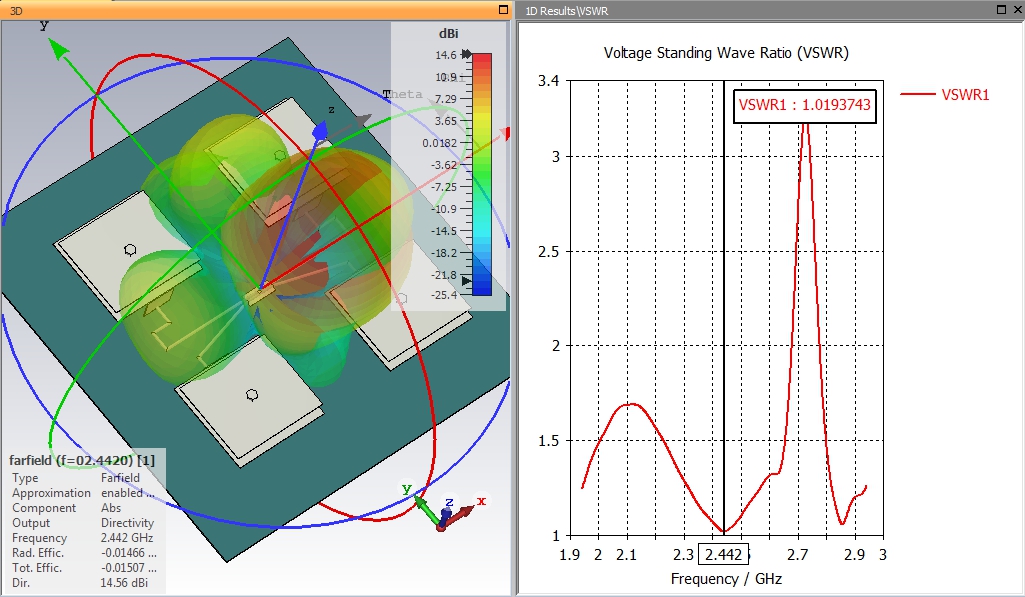Select the upper limit arrow on dBi color ramp

[466, 54]
